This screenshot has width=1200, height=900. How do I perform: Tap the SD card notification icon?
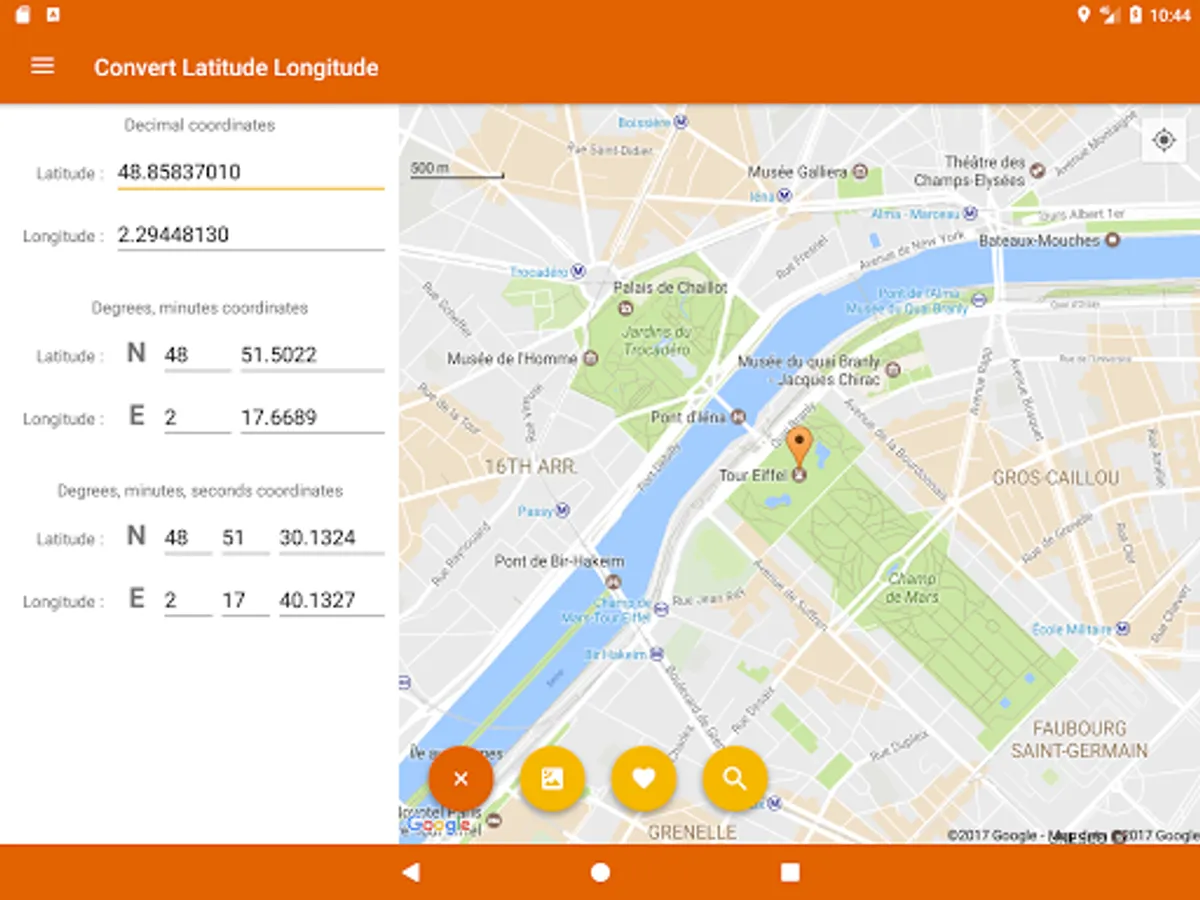point(23,15)
